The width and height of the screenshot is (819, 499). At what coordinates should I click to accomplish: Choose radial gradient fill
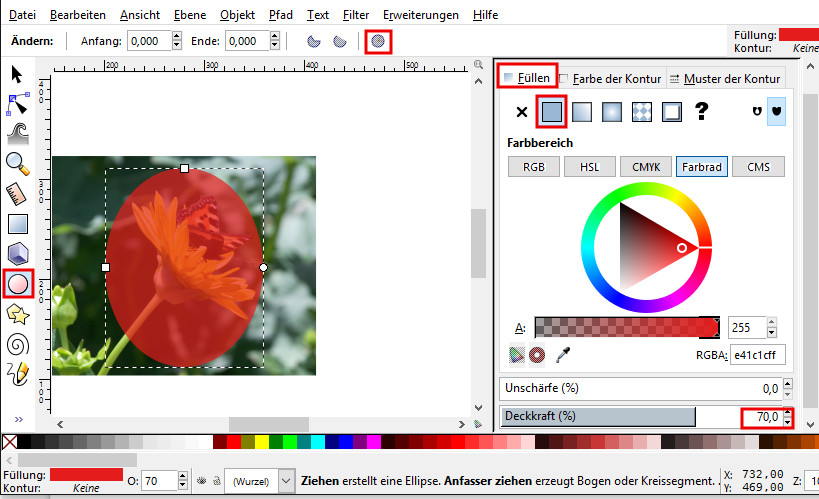coord(612,112)
